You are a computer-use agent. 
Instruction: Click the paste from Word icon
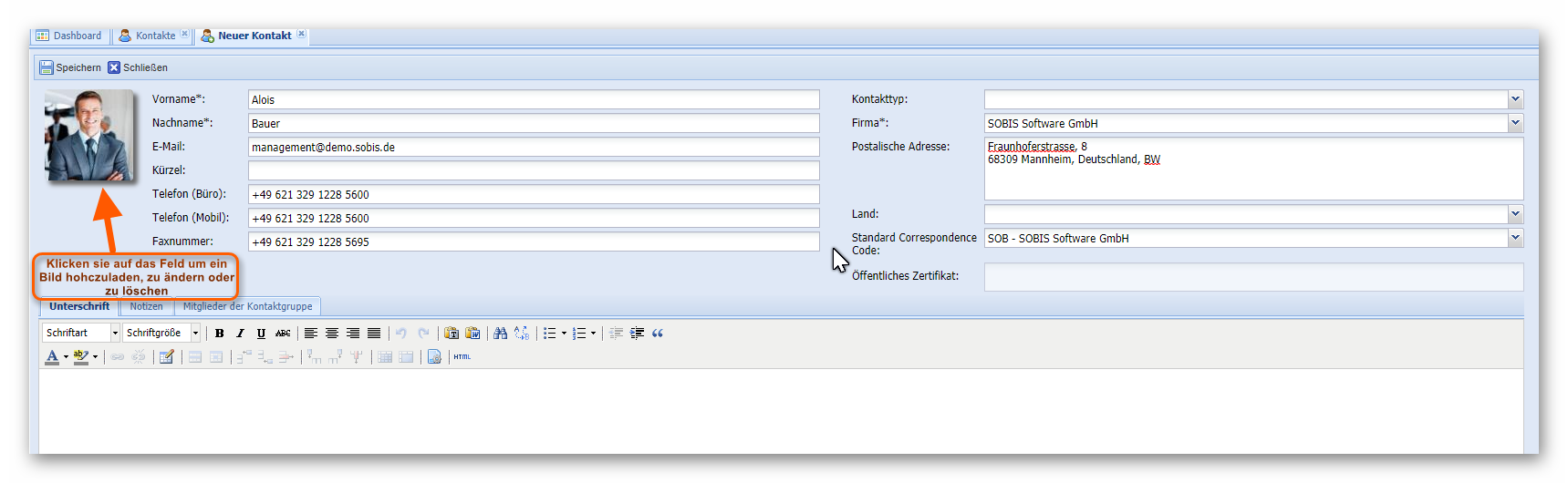coord(472,334)
